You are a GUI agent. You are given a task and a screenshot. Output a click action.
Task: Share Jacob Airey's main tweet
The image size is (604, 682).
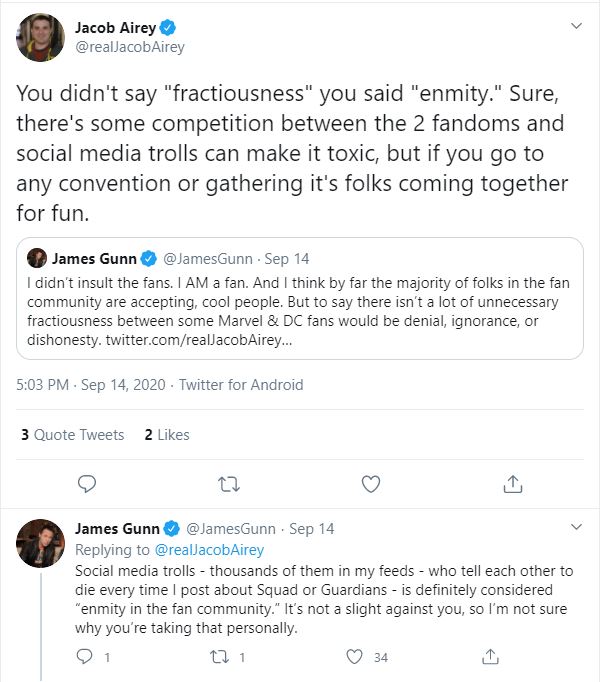[x=513, y=484]
